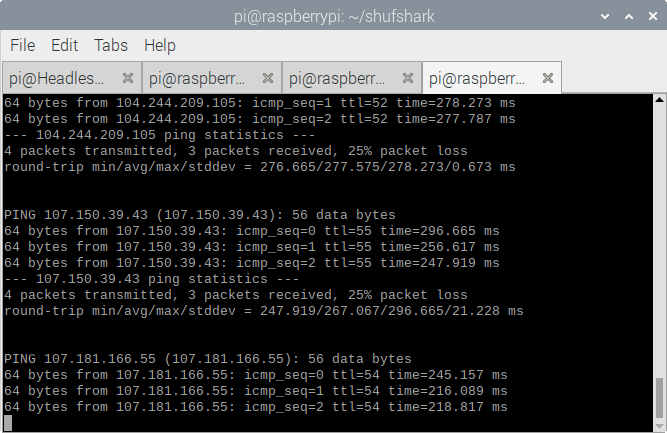Close the pi@Headles... tab
Image resolution: width=667 pixels, height=433 pixels.
(x=128, y=78)
